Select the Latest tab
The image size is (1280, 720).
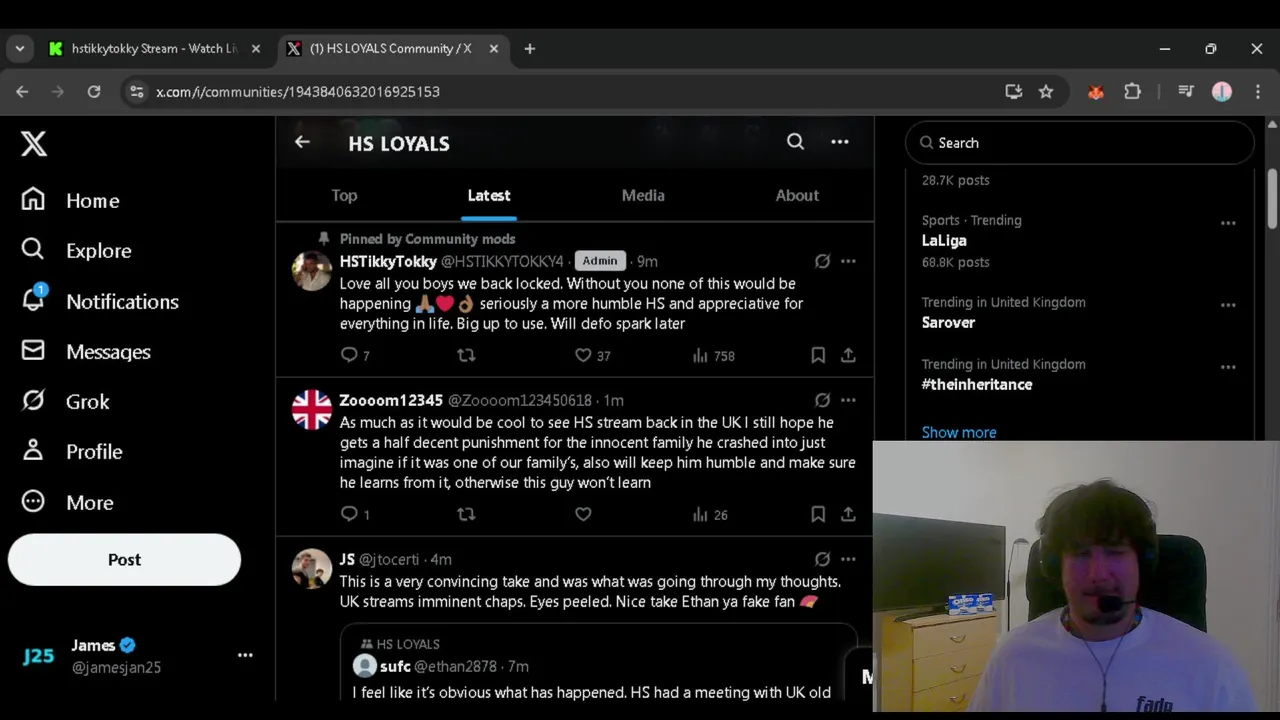coord(489,196)
